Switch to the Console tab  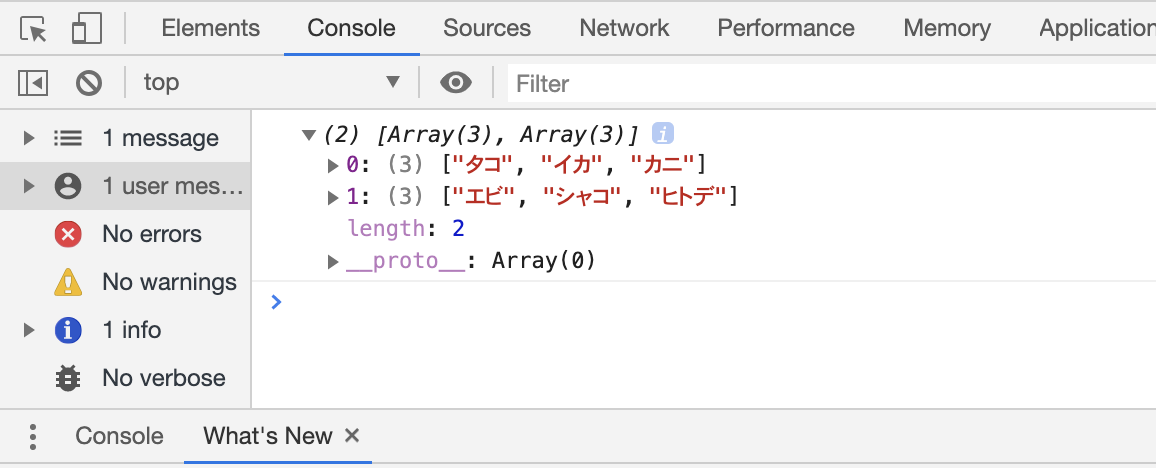[352, 28]
